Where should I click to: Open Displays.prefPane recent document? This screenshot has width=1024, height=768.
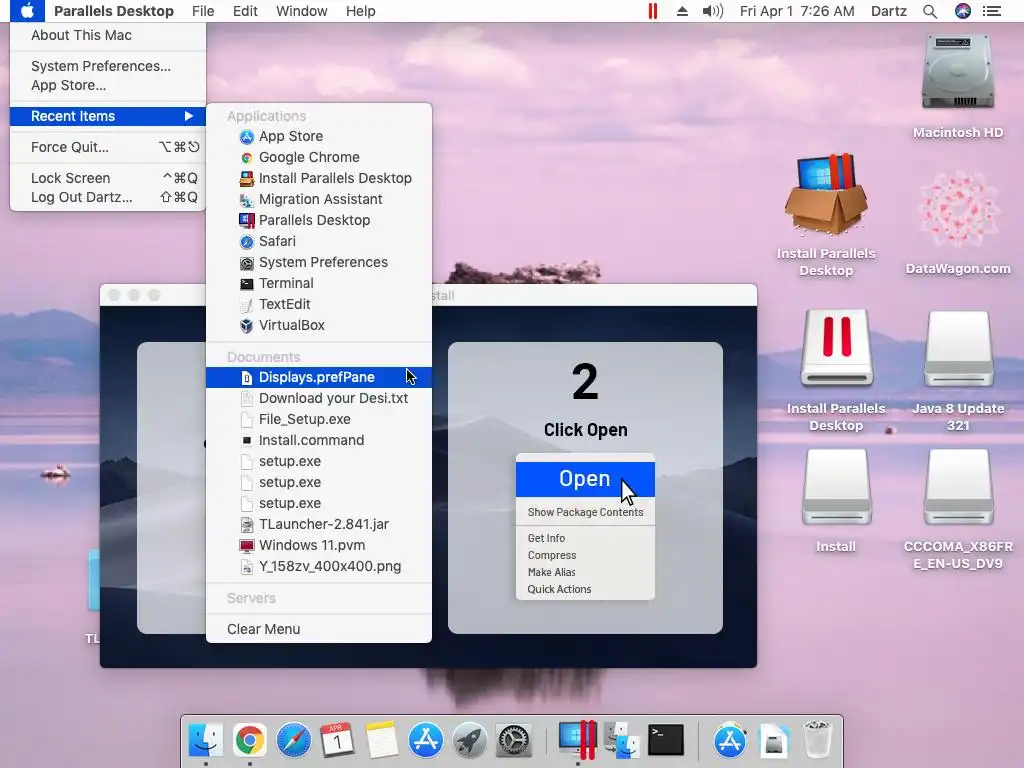(x=319, y=377)
